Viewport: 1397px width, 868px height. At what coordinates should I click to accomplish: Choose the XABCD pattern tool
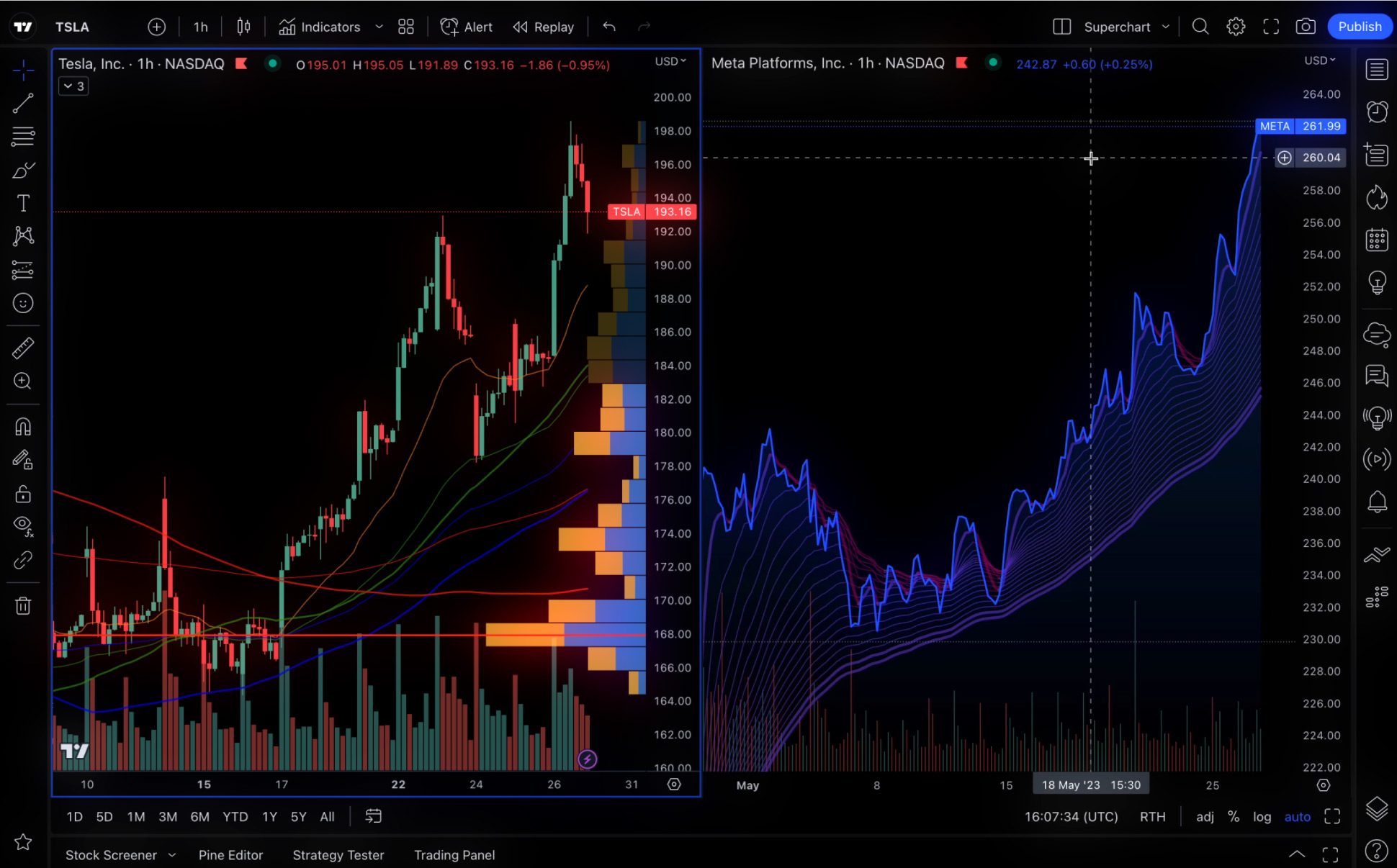tap(24, 236)
